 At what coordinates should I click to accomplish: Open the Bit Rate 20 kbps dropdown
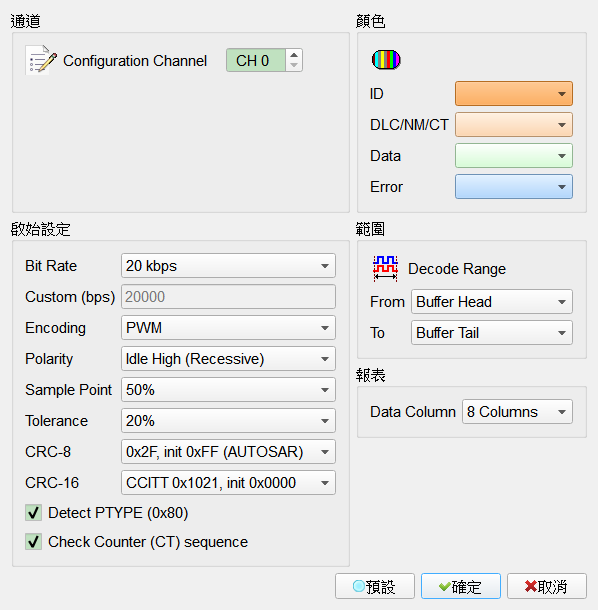tap(228, 266)
